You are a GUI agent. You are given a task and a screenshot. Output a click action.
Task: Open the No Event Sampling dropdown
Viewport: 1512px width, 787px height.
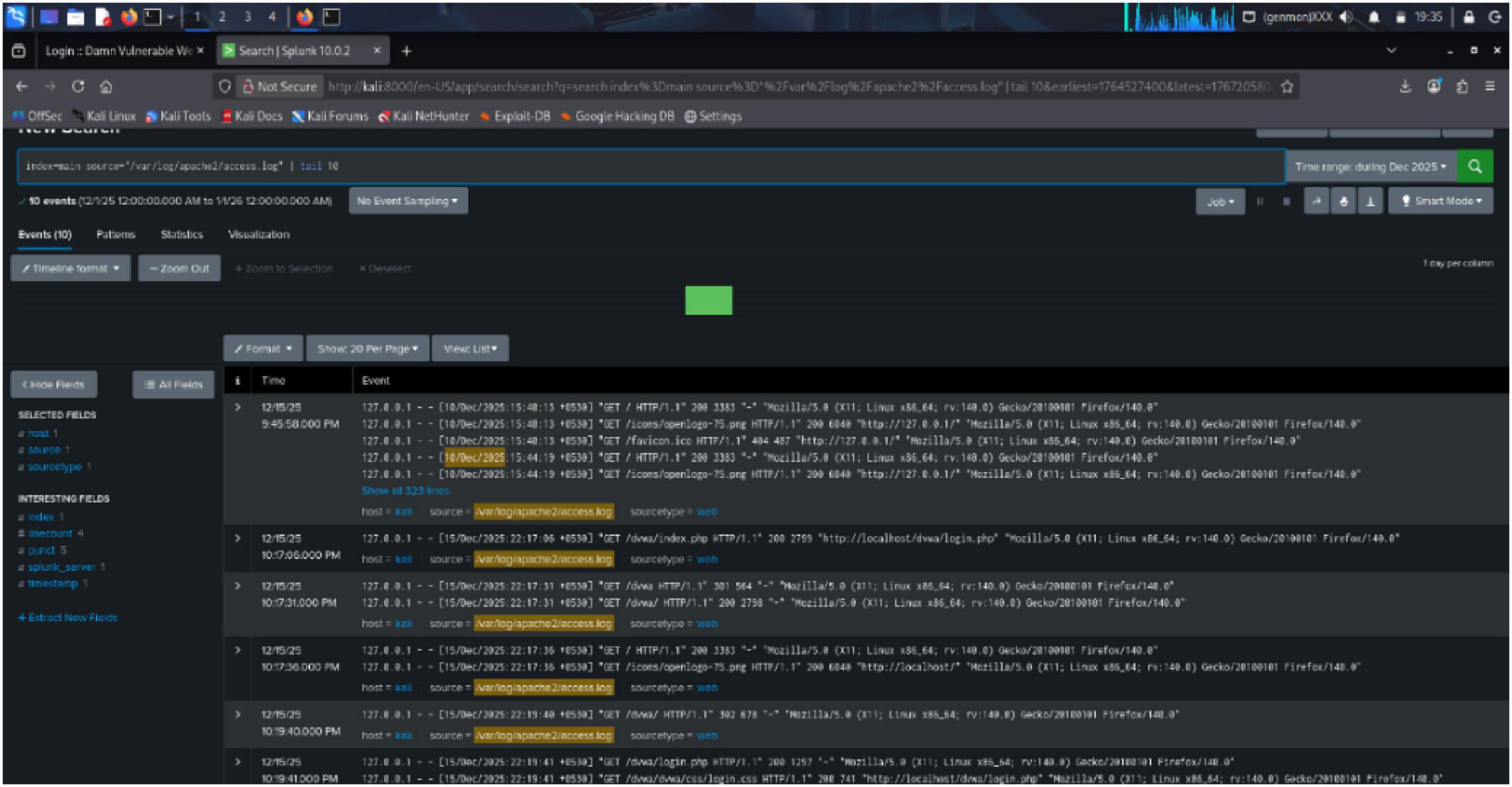(x=408, y=201)
